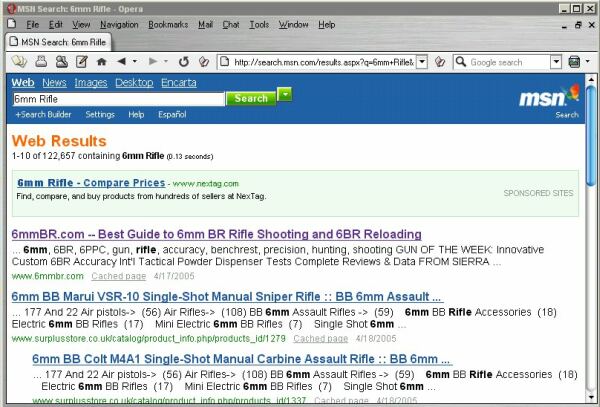Click the contacts people icon in toolbar
The height and width of the screenshot is (407, 600).
[62, 61]
